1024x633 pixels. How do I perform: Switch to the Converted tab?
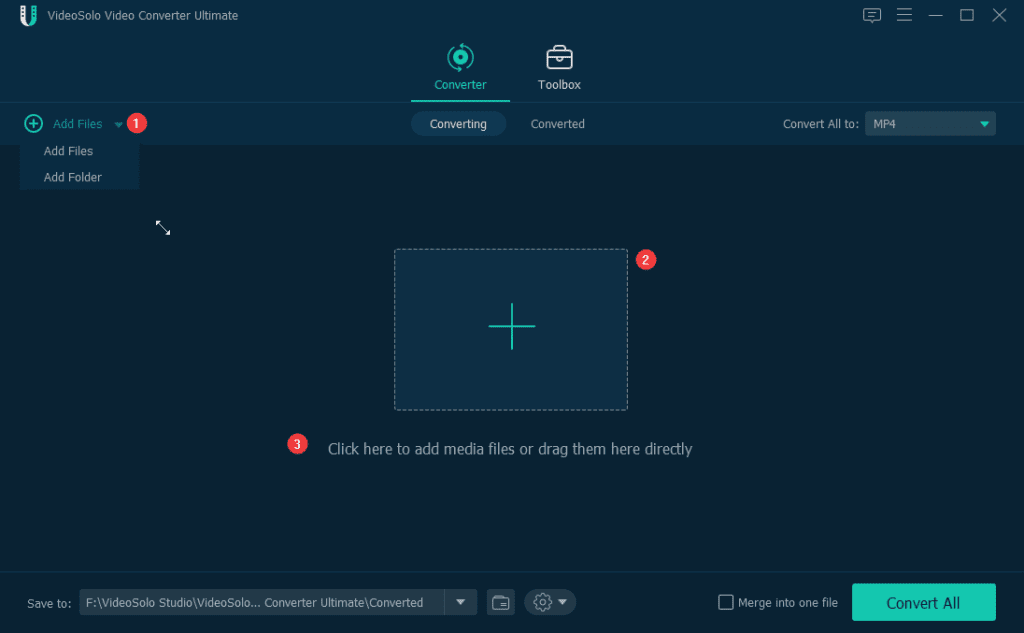(557, 124)
